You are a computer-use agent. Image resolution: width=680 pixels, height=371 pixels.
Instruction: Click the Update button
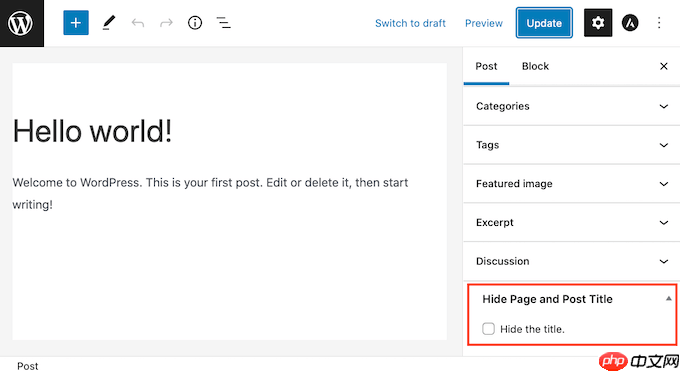tap(544, 23)
